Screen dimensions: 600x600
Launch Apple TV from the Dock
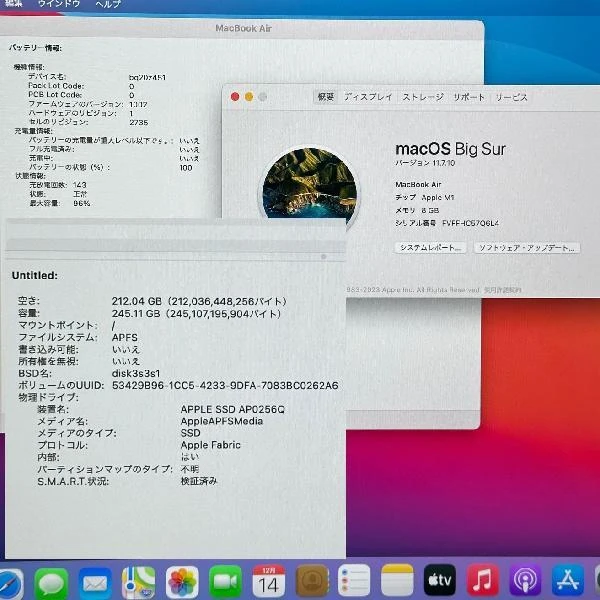coord(440,580)
